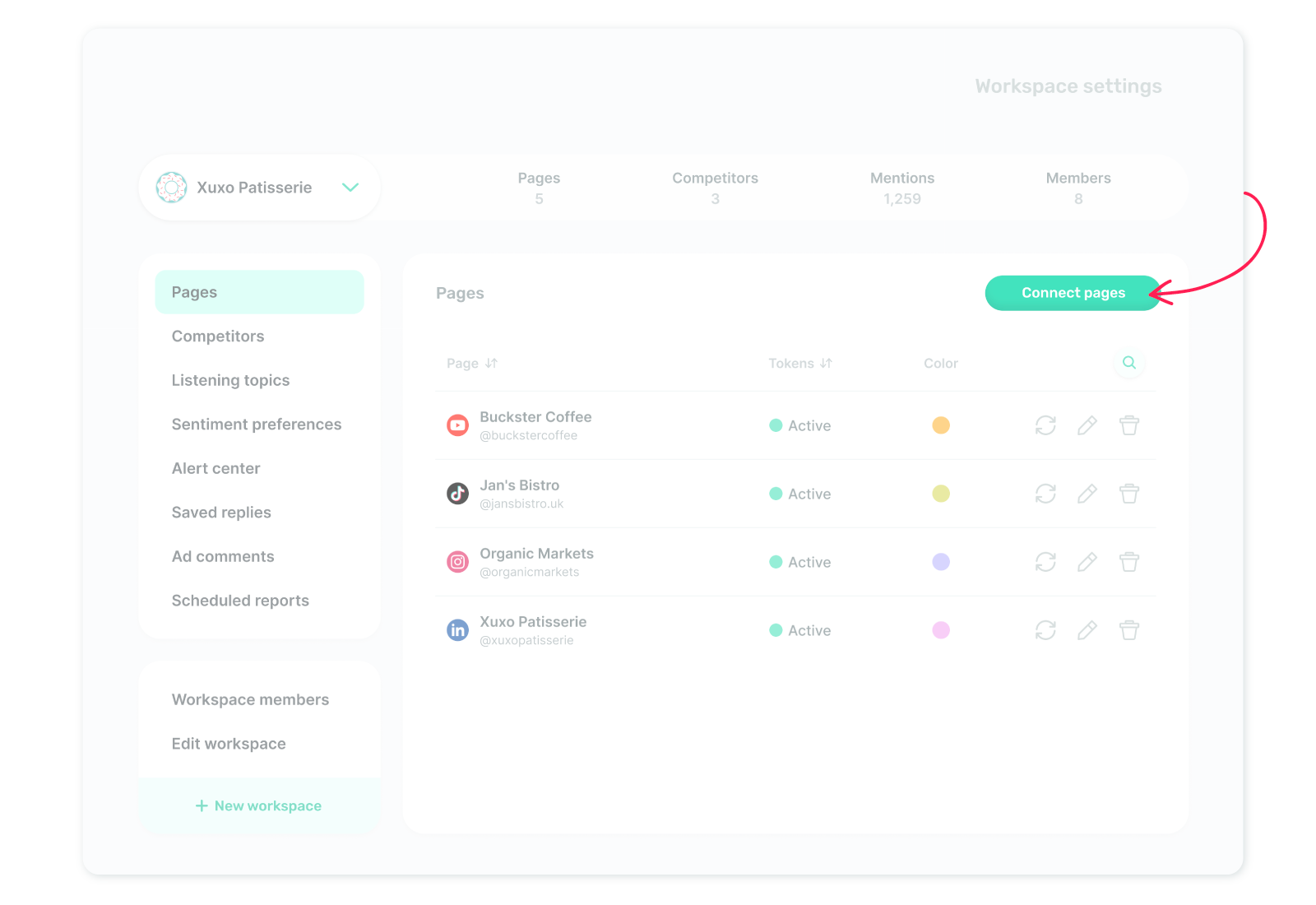Select the @buckstercoffee handle
Screen dimensions: 1316x905
pyautogui.click(x=529, y=436)
